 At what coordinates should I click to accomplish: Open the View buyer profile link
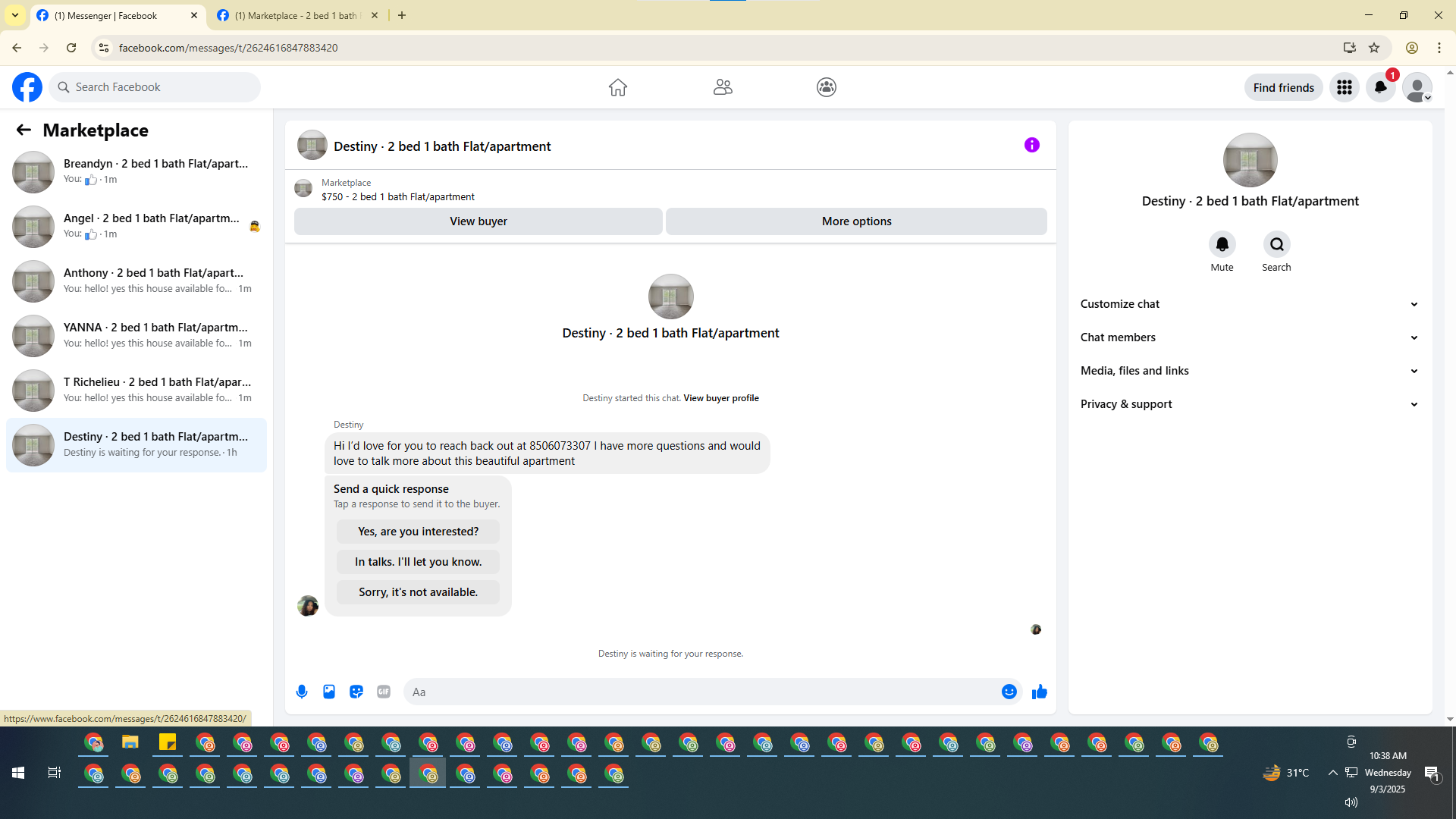721,398
